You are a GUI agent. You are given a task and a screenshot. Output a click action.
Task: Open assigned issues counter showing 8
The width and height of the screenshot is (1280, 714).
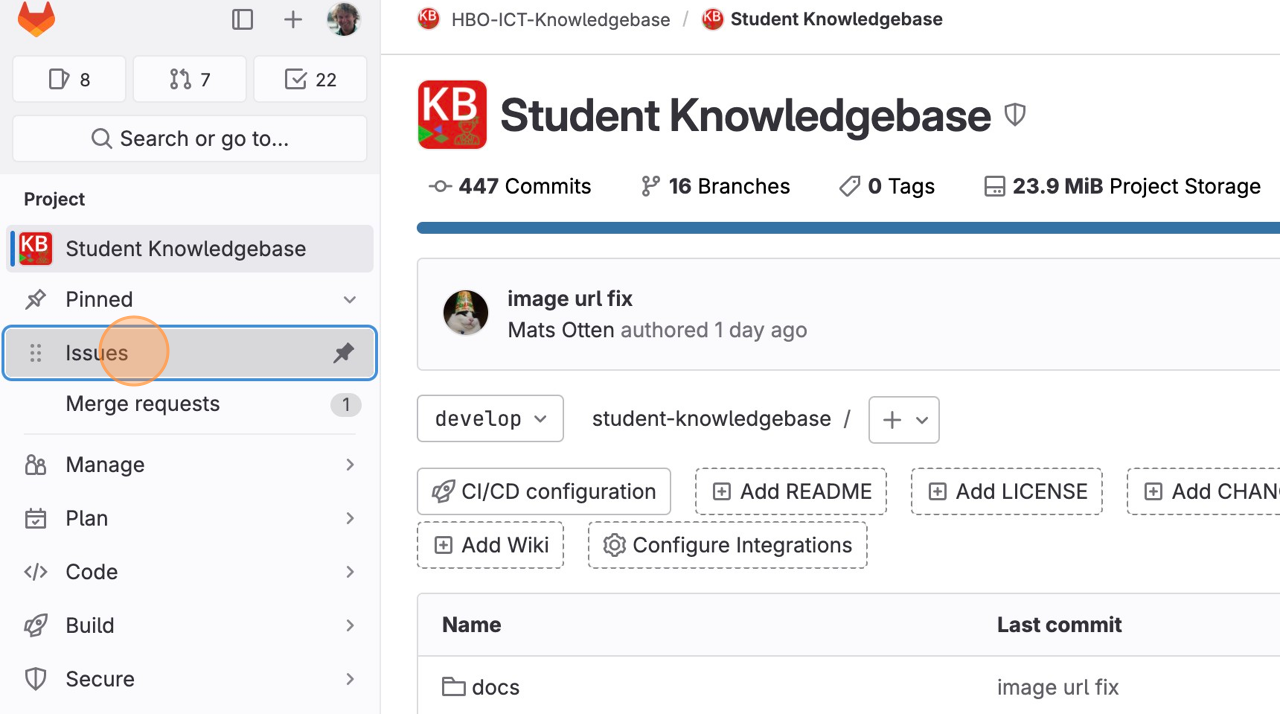click(69, 79)
